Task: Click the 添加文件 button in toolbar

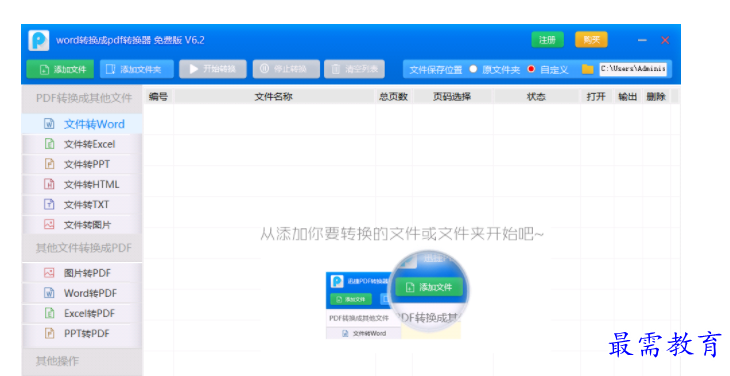Action: tap(60, 69)
